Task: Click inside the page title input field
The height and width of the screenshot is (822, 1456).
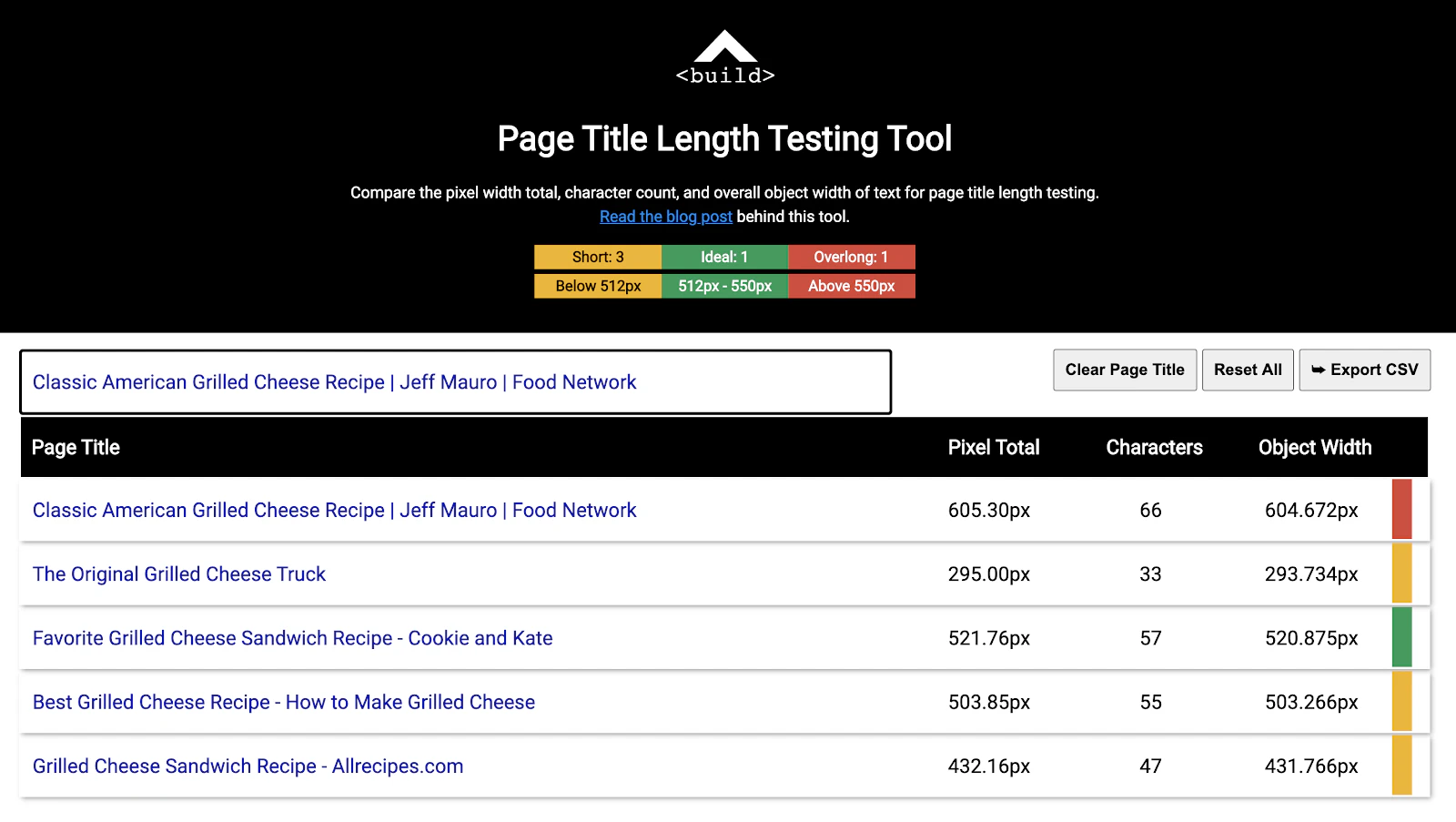Action: click(455, 382)
